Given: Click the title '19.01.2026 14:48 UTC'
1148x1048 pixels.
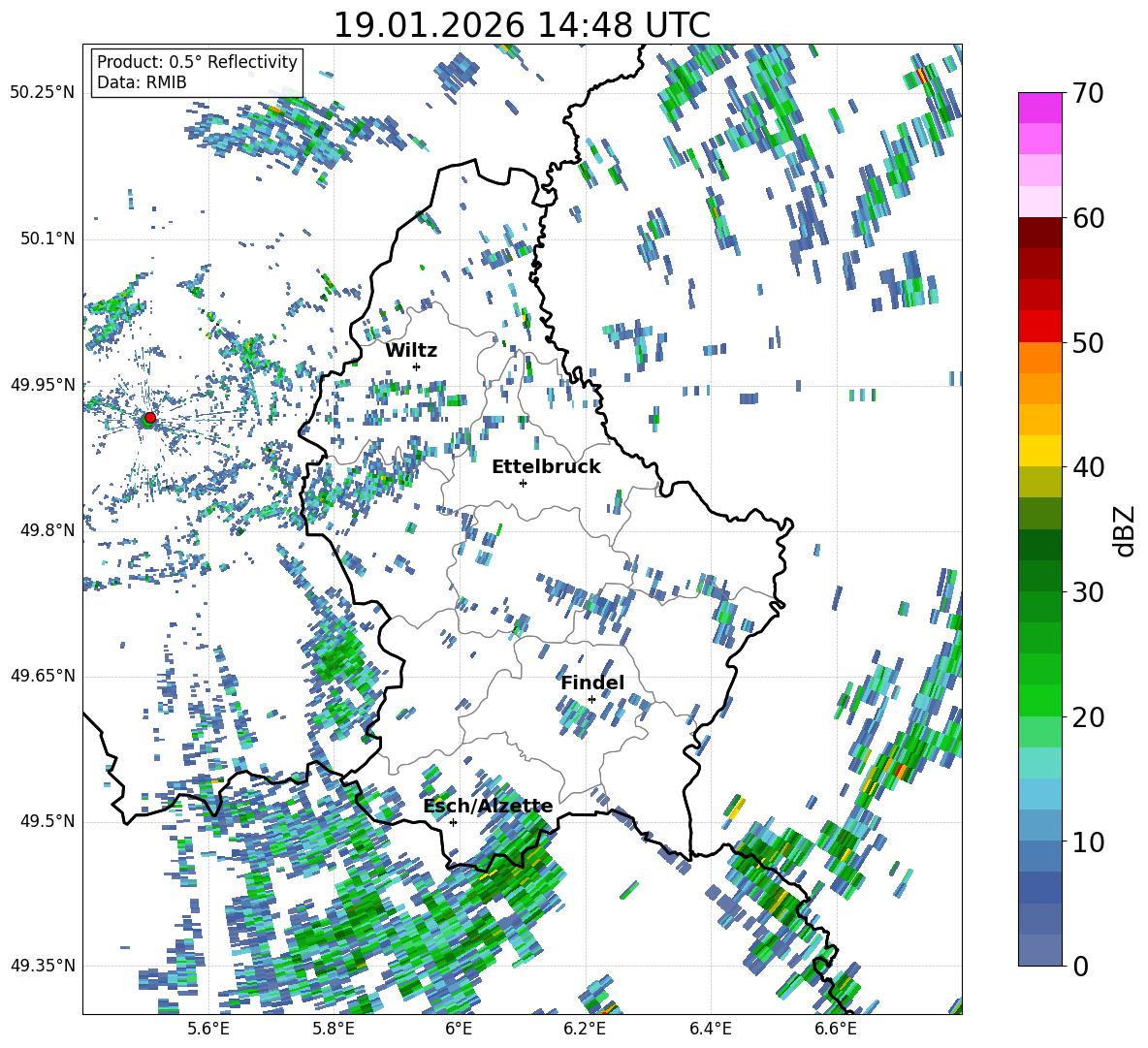Looking at the screenshot, I should click(522, 25).
